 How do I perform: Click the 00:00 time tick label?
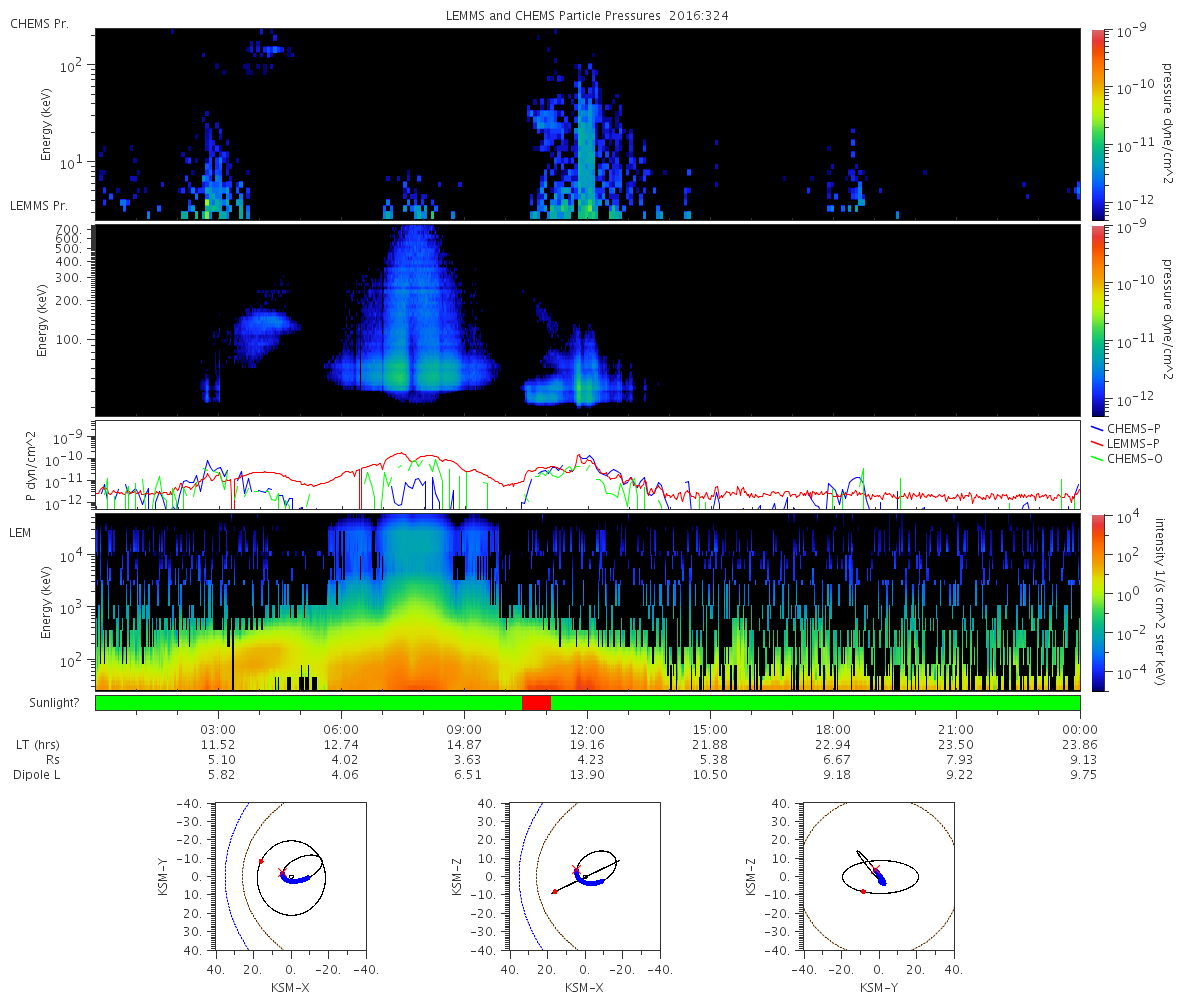coord(1080,730)
